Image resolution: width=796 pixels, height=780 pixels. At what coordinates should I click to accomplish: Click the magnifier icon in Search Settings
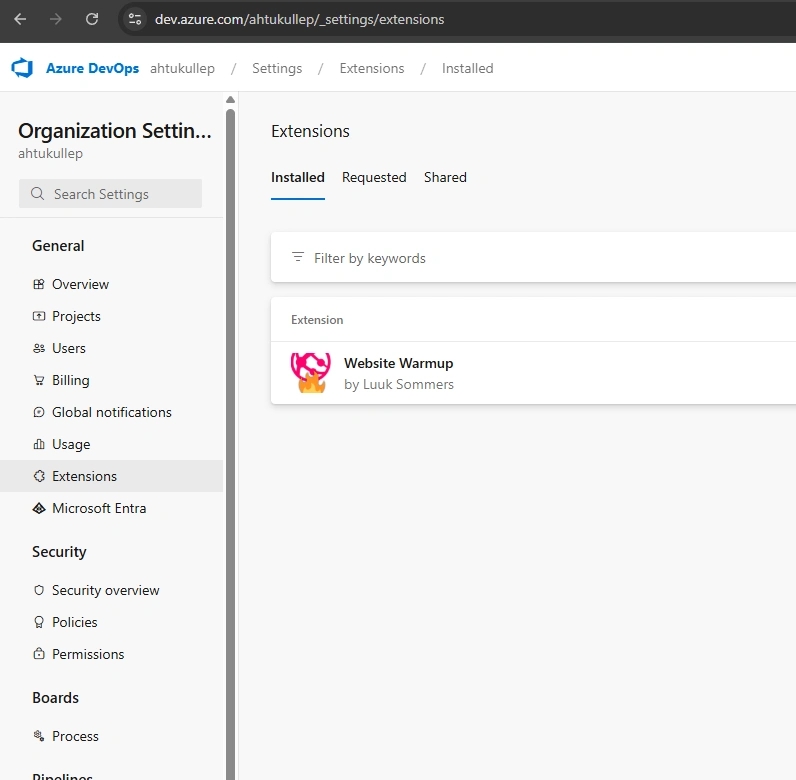(x=38, y=193)
